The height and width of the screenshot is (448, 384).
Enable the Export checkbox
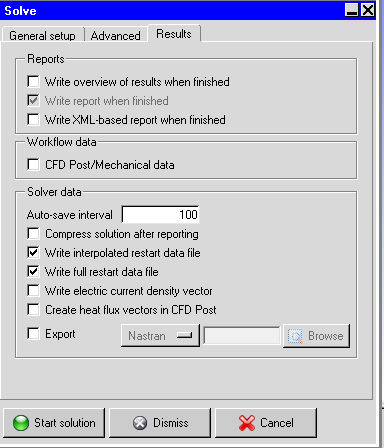click(x=33, y=334)
